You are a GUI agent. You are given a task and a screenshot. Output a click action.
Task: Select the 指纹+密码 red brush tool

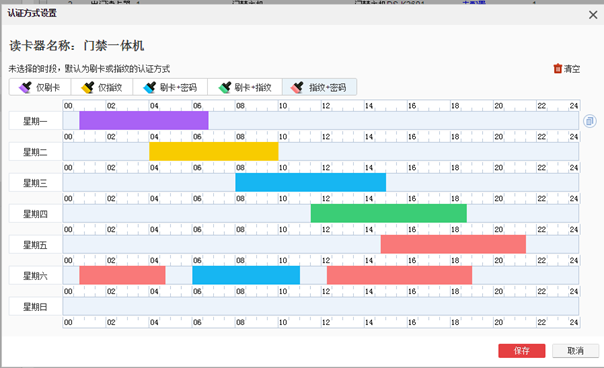319,87
